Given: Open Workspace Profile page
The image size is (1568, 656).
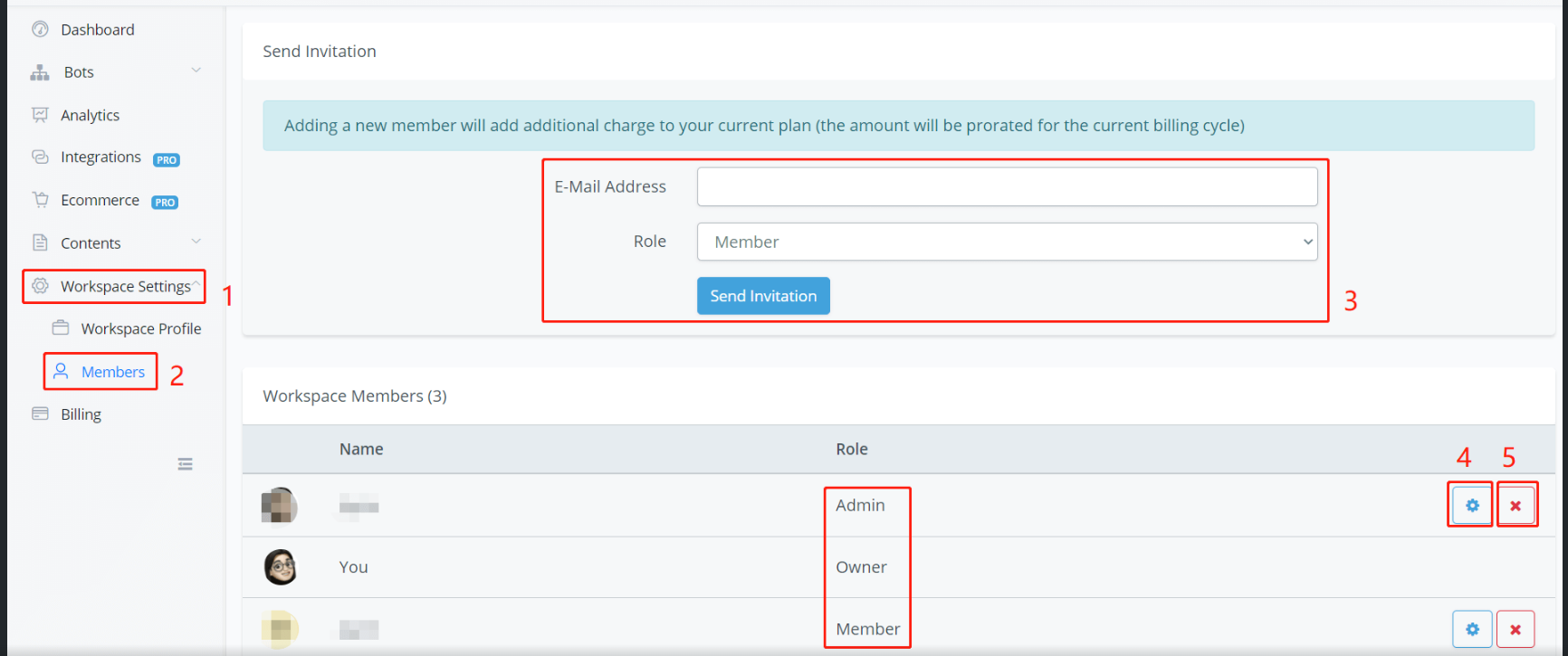Looking at the screenshot, I should 140,329.
